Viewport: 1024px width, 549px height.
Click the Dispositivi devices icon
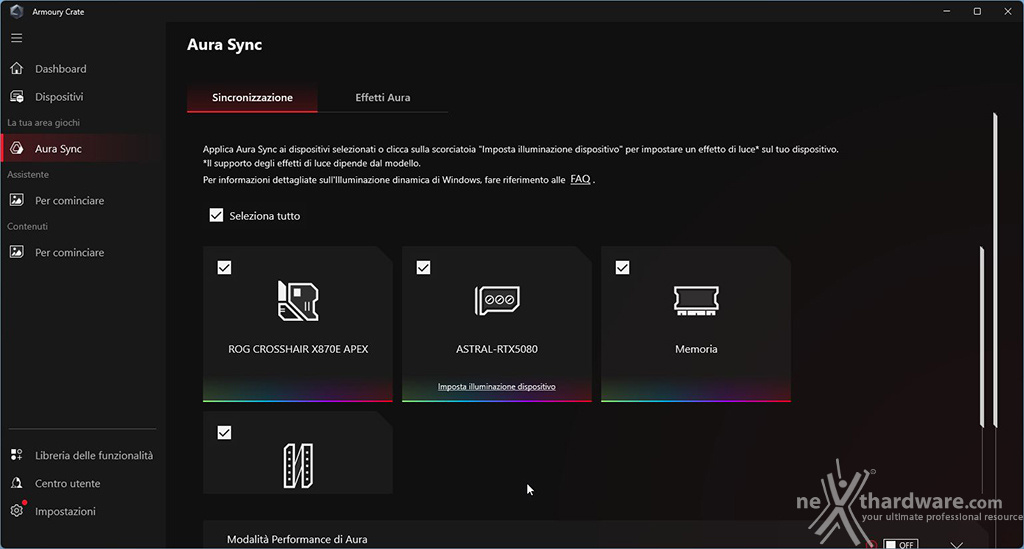click(x=17, y=97)
